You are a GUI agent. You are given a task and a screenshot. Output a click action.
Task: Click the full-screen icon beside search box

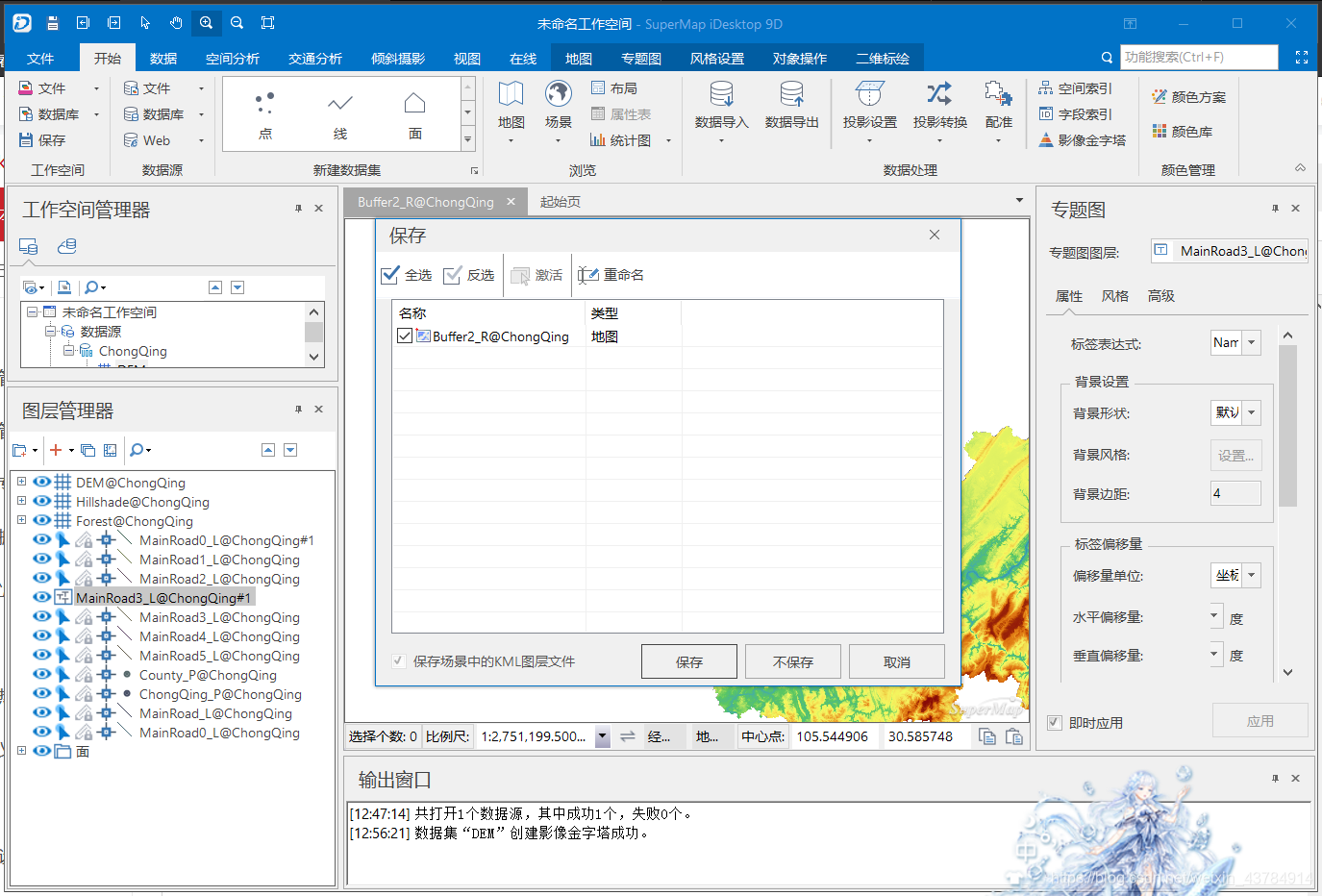pos(1302,58)
